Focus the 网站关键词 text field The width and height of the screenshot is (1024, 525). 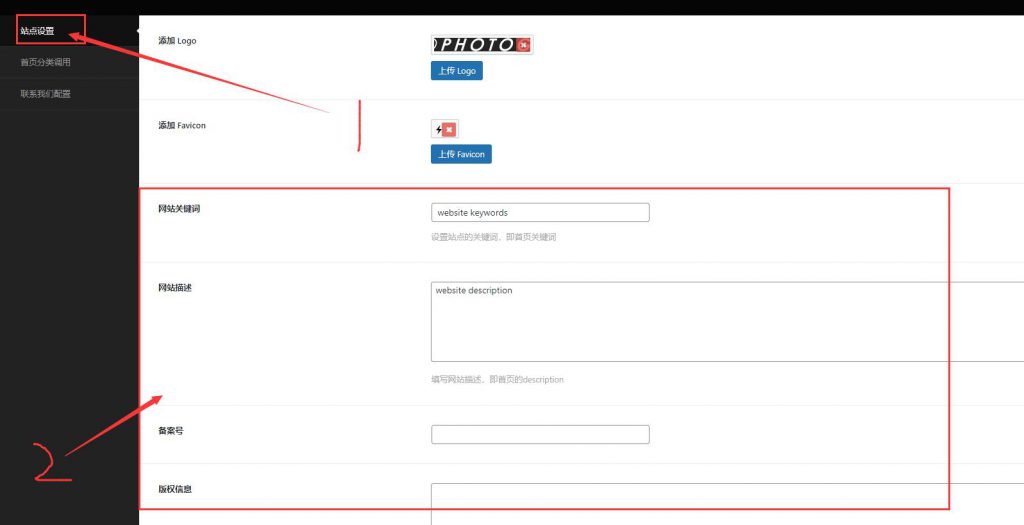click(540, 213)
